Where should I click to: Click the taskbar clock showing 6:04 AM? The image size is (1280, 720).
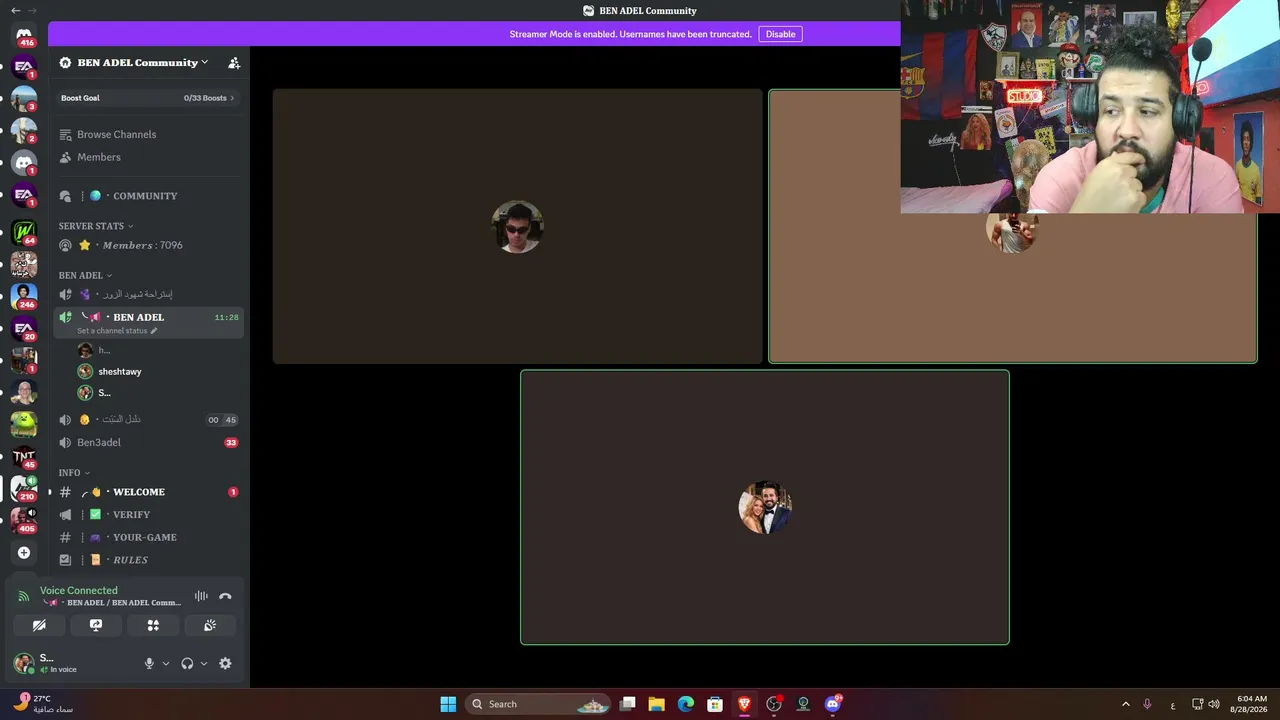pyautogui.click(x=1252, y=704)
